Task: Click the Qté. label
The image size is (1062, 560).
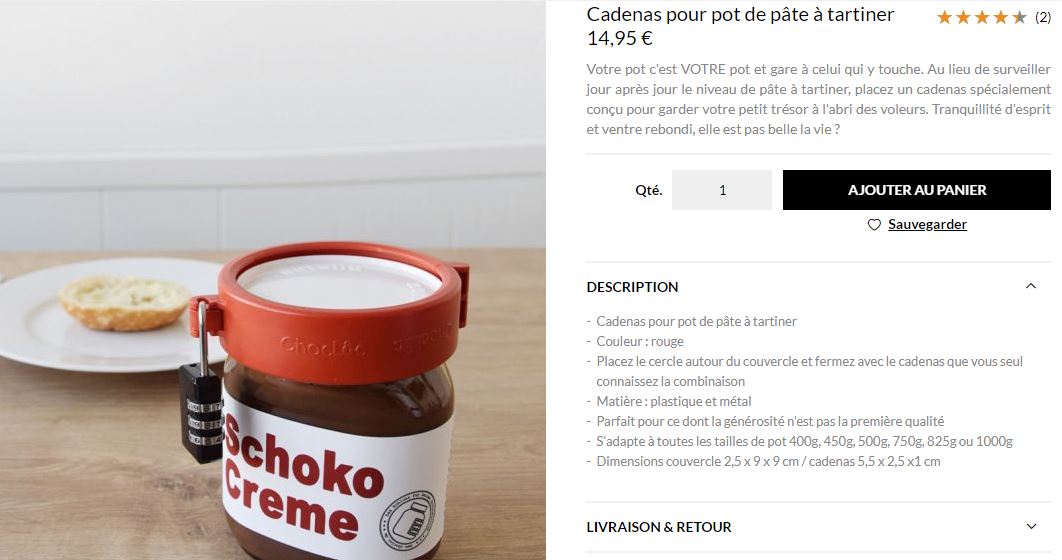Action: point(648,190)
